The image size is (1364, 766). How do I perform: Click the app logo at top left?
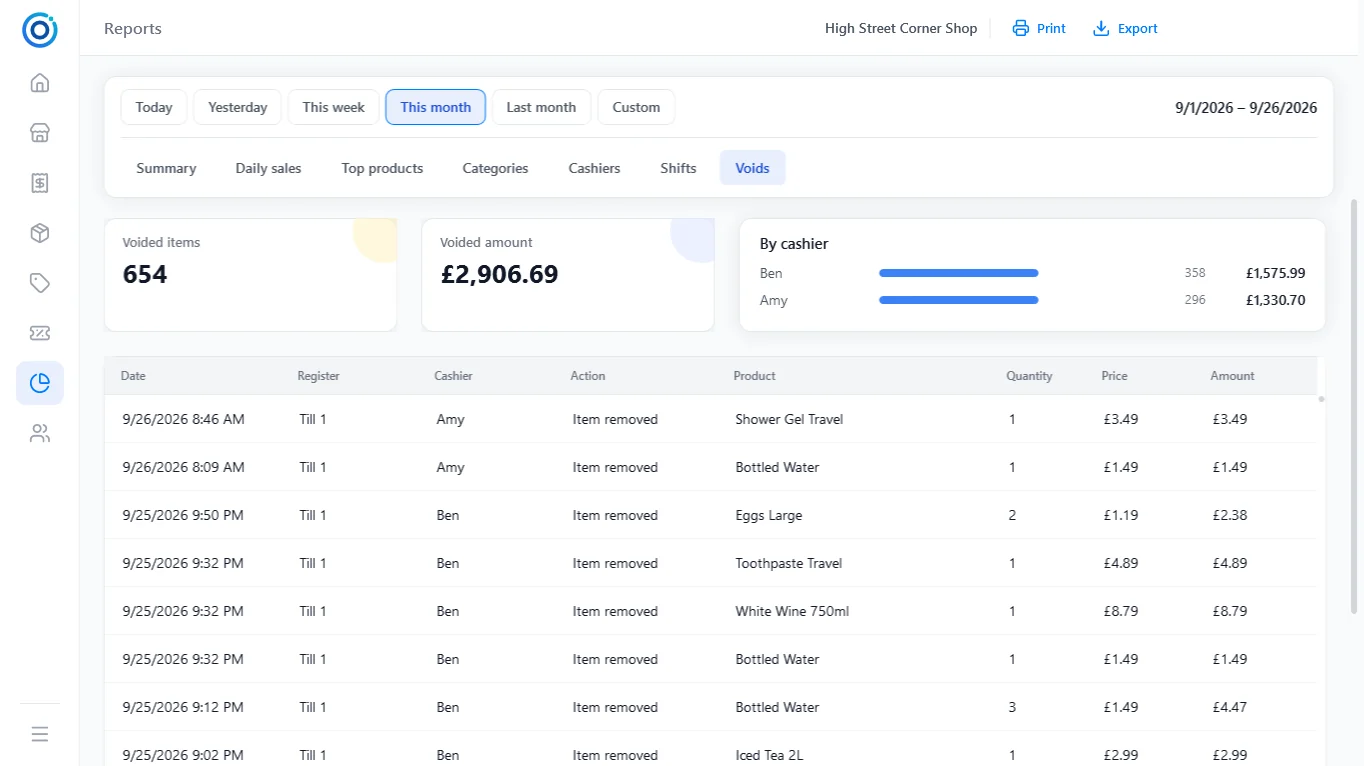40,30
